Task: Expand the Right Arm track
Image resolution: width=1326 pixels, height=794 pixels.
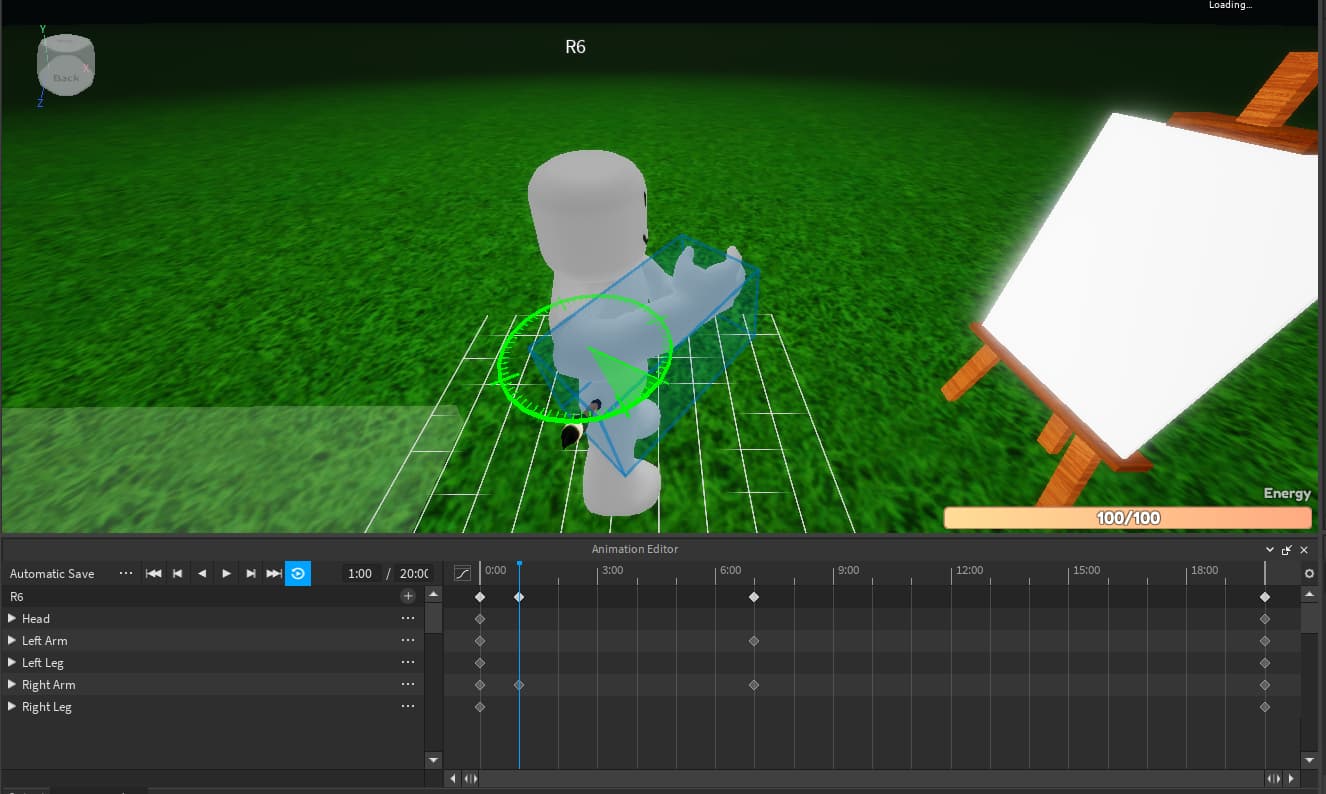Action: (x=12, y=684)
